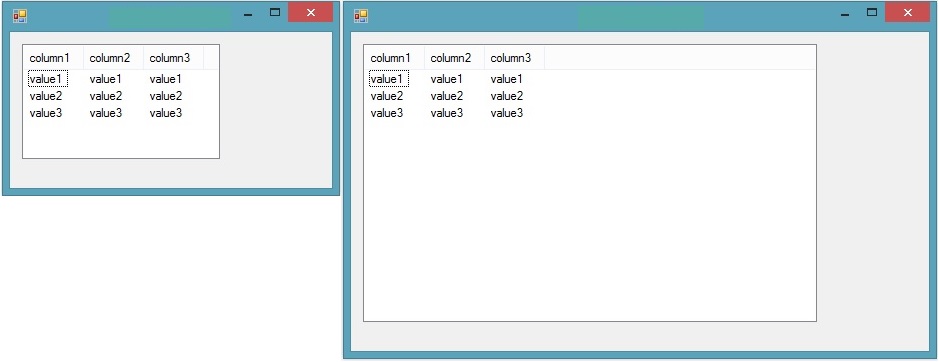The image size is (939, 362).
Task: Select value3 under column3 in left window
Action: pyautogui.click(x=166, y=113)
